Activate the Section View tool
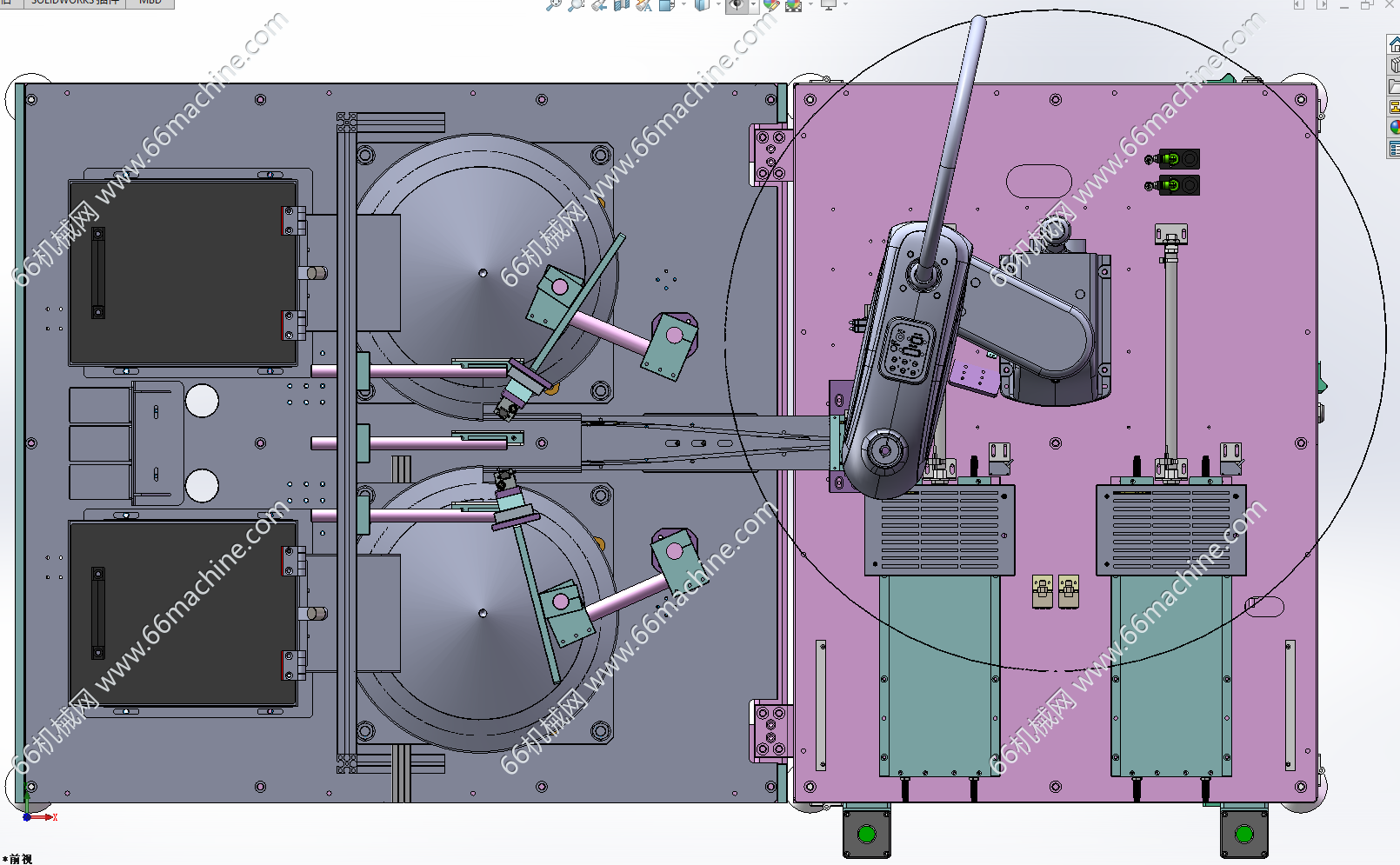Image resolution: width=1400 pixels, height=865 pixels. (x=621, y=4)
